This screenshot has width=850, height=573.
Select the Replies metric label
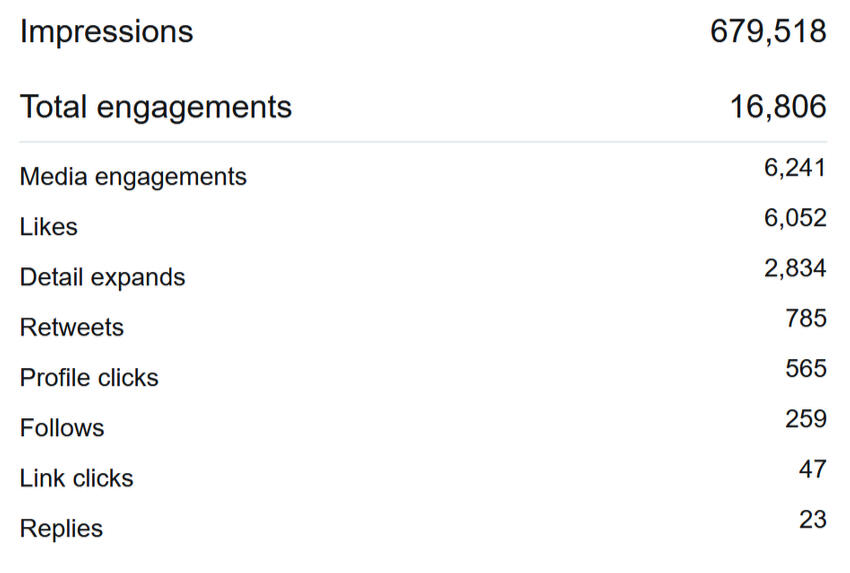click(x=61, y=528)
